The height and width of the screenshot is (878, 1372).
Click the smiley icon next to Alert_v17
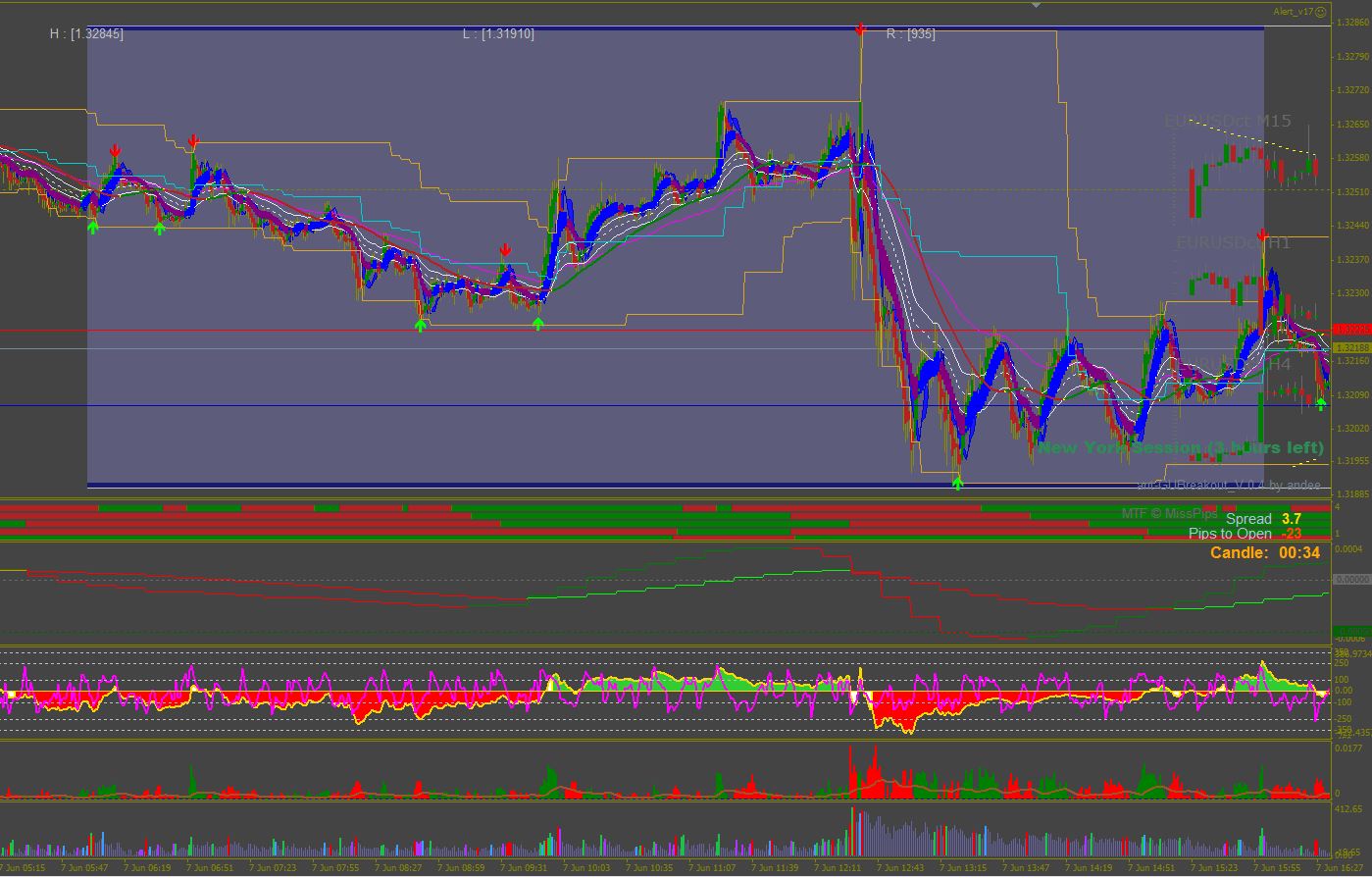click(x=1321, y=12)
